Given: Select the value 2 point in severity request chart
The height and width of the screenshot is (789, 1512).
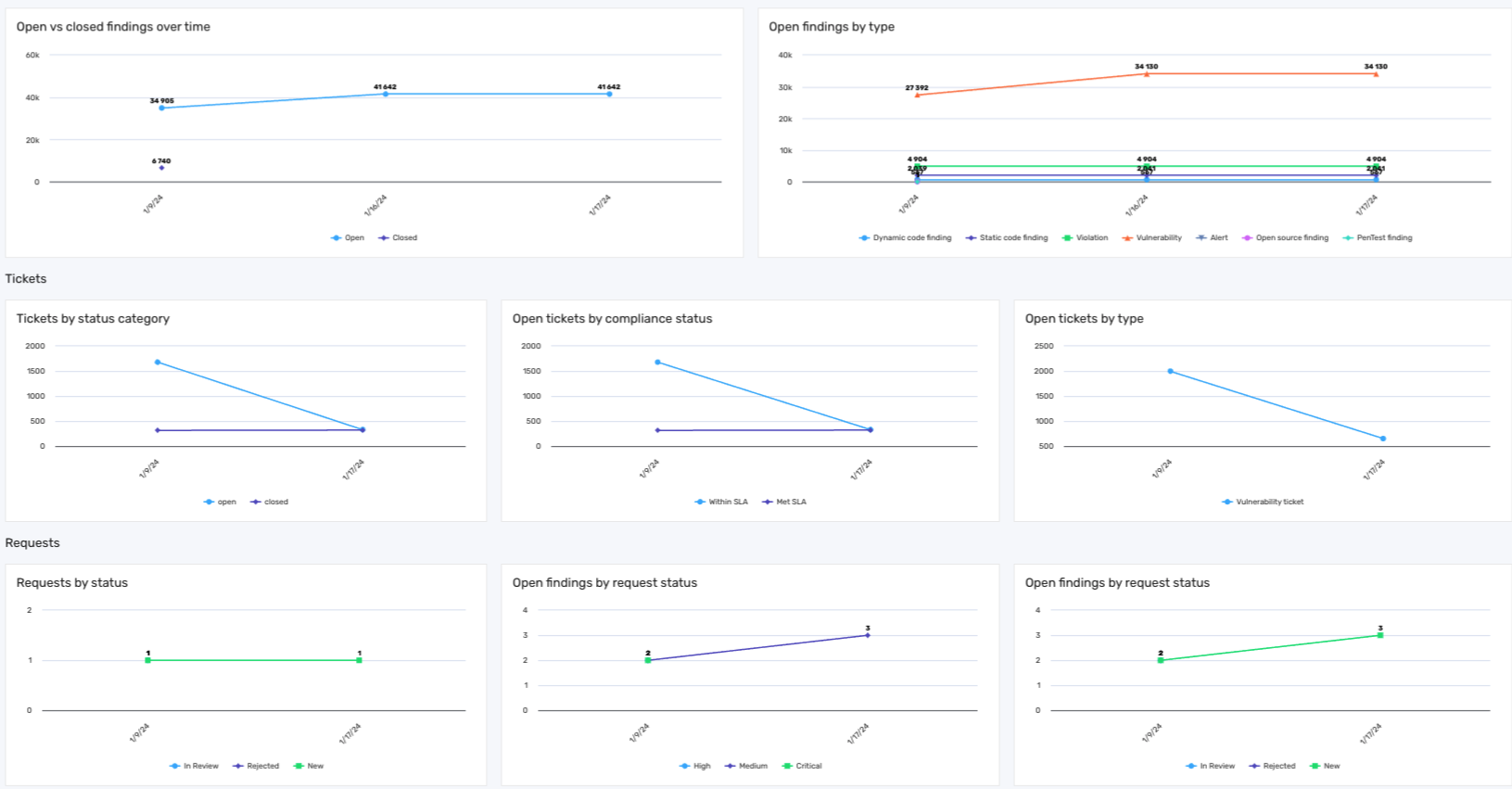Looking at the screenshot, I should (648, 660).
